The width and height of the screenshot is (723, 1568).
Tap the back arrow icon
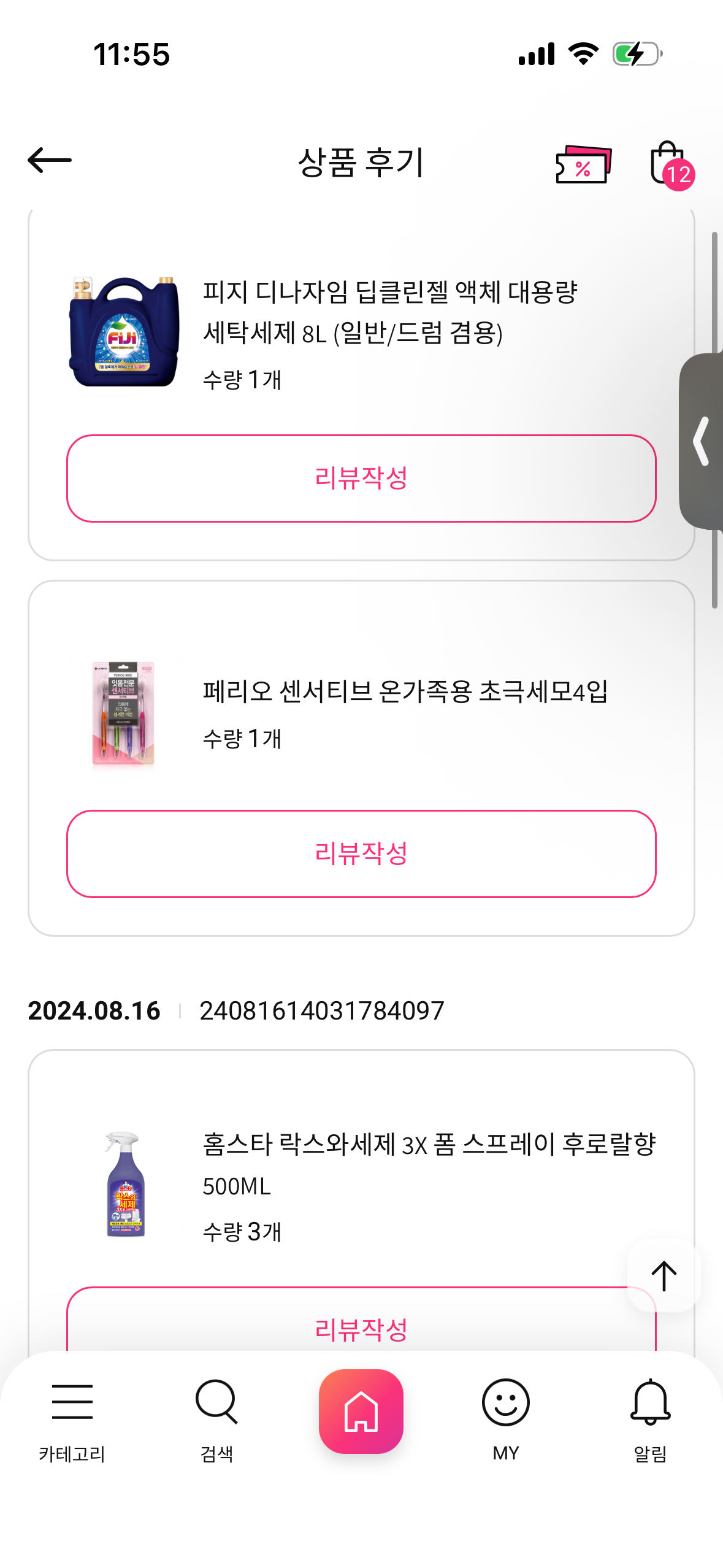[x=50, y=161]
